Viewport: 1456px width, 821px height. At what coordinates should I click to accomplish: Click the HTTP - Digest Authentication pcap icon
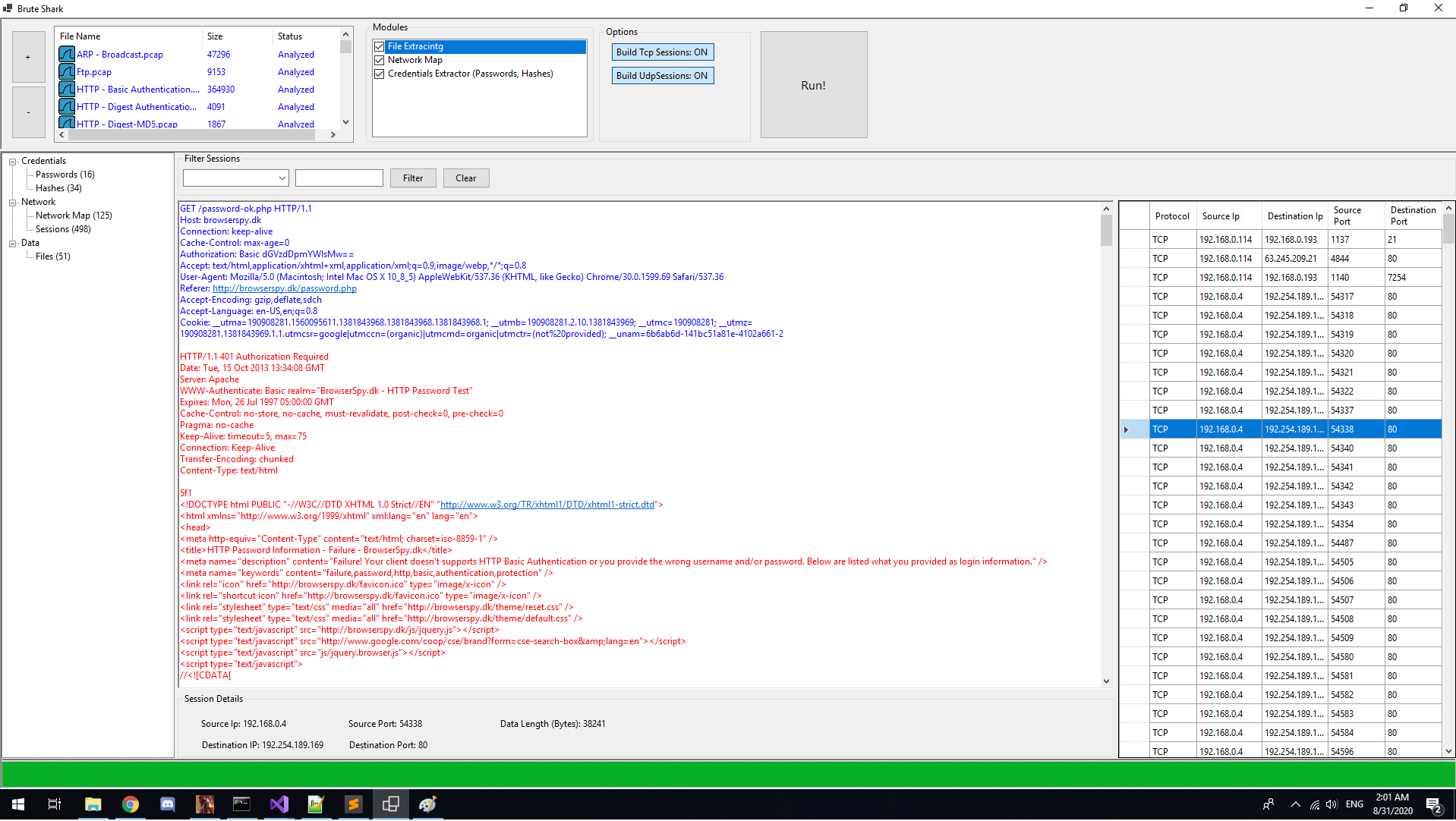click(67, 107)
